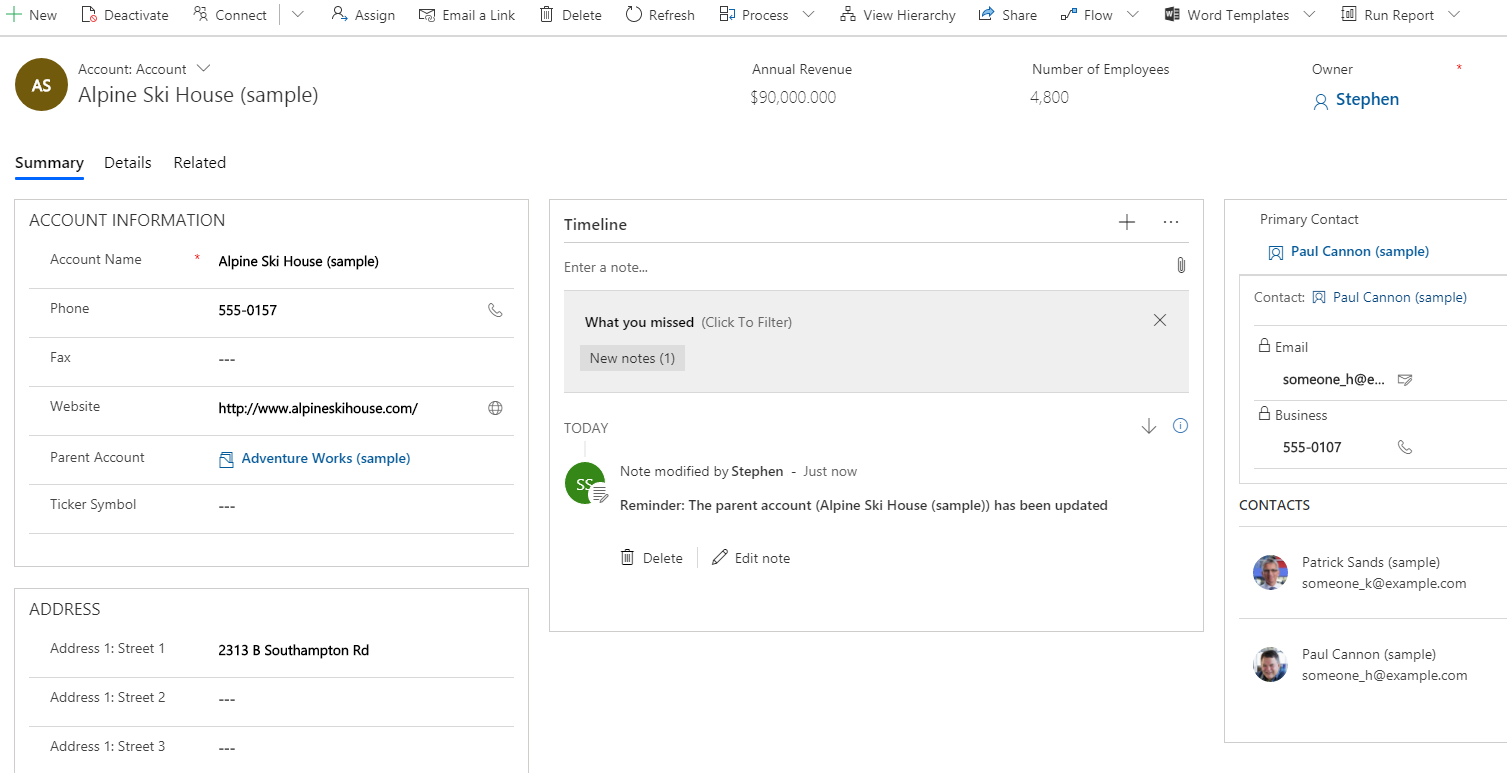This screenshot has height=773, width=1507.
Task: Click the Enter a note field
Action: [x=860, y=267]
